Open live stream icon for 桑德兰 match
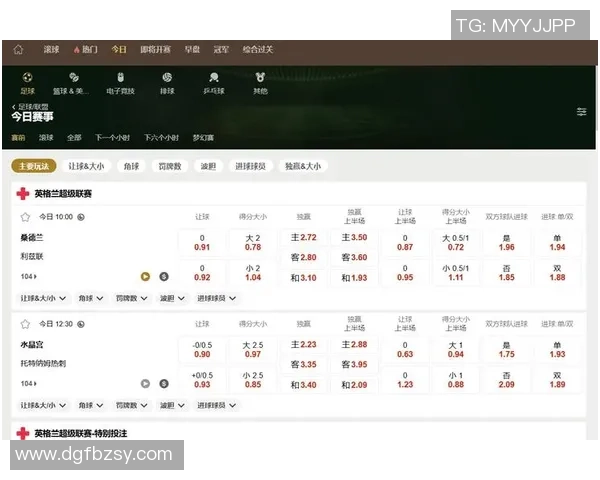 145,276
